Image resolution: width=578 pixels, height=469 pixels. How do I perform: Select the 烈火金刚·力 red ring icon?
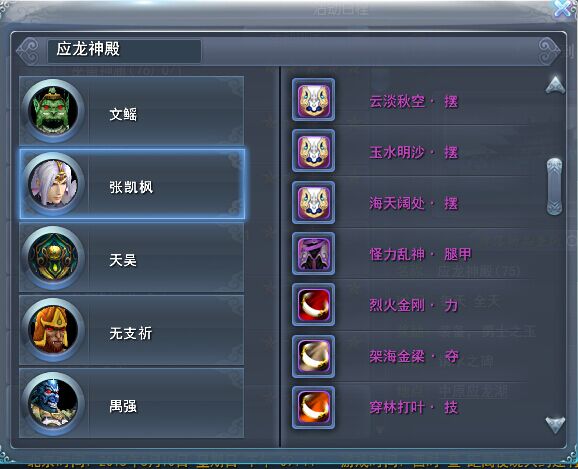(x=314, y=305)
